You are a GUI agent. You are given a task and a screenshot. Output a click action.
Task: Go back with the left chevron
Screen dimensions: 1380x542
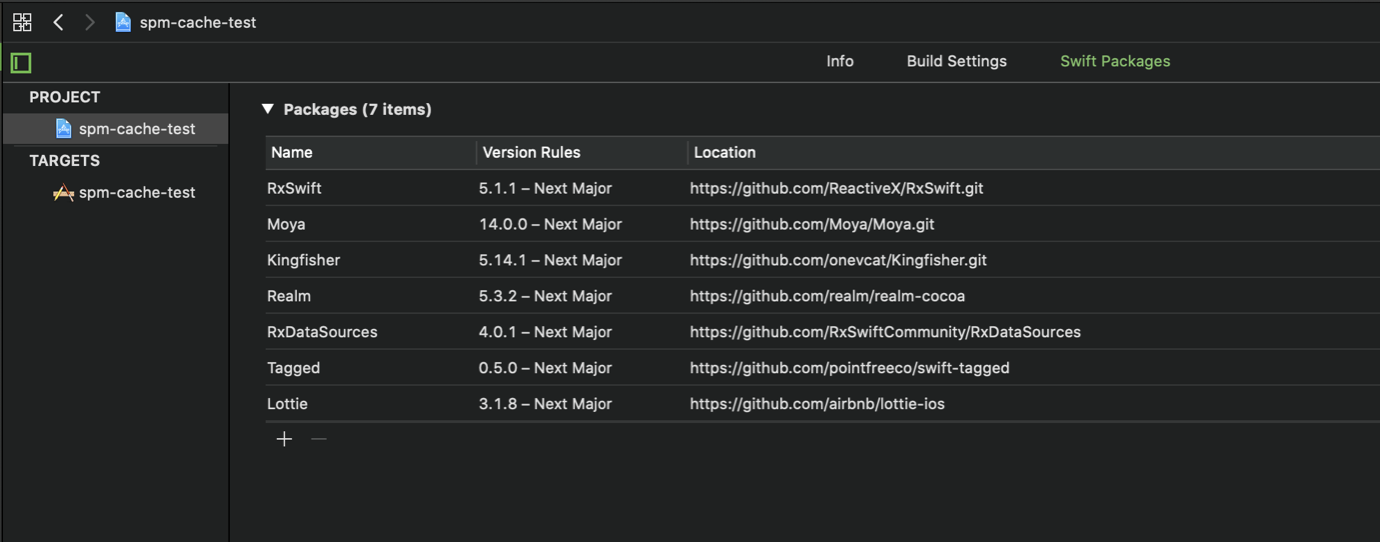click(x=59, y=22)
